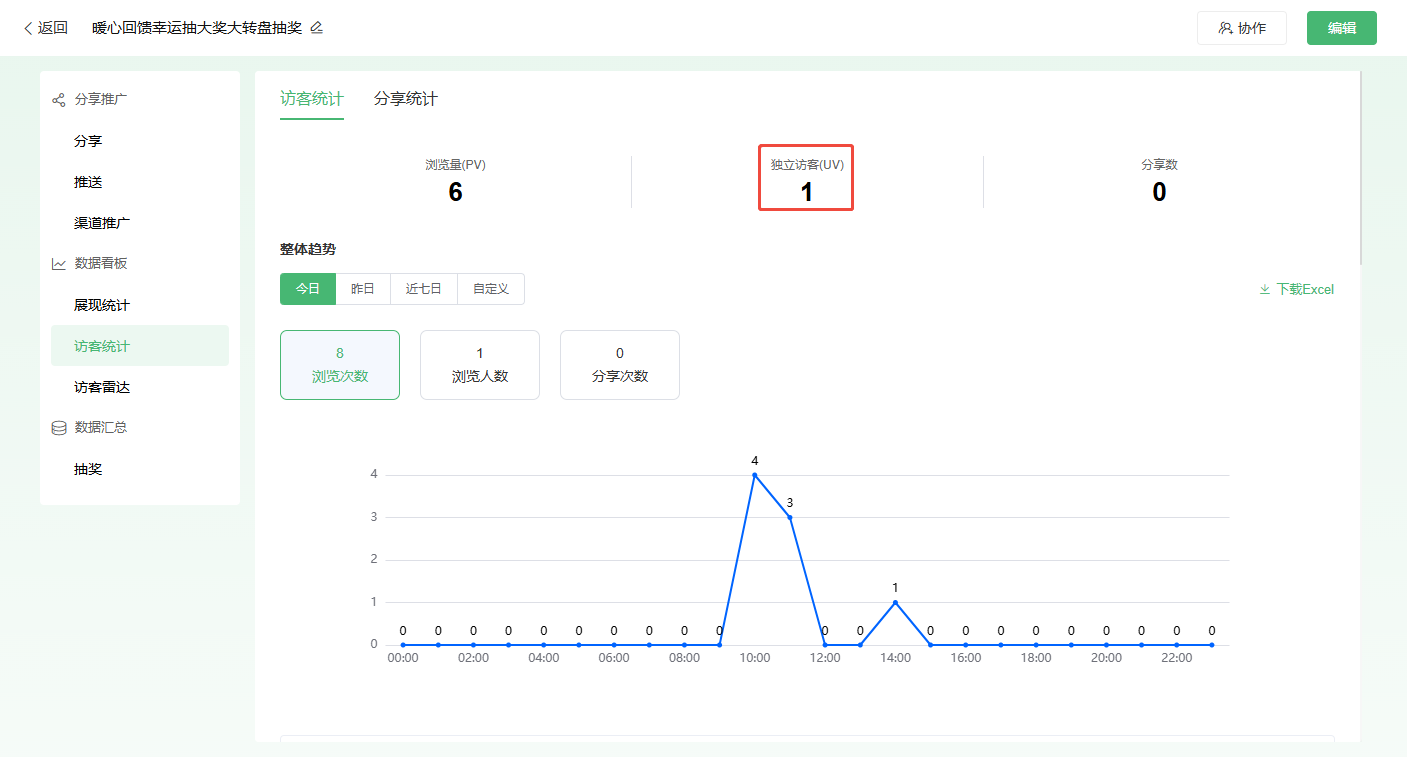Toggle the 浏览人数 metric card
This screenshot has width=1407, height=757.
480,365
